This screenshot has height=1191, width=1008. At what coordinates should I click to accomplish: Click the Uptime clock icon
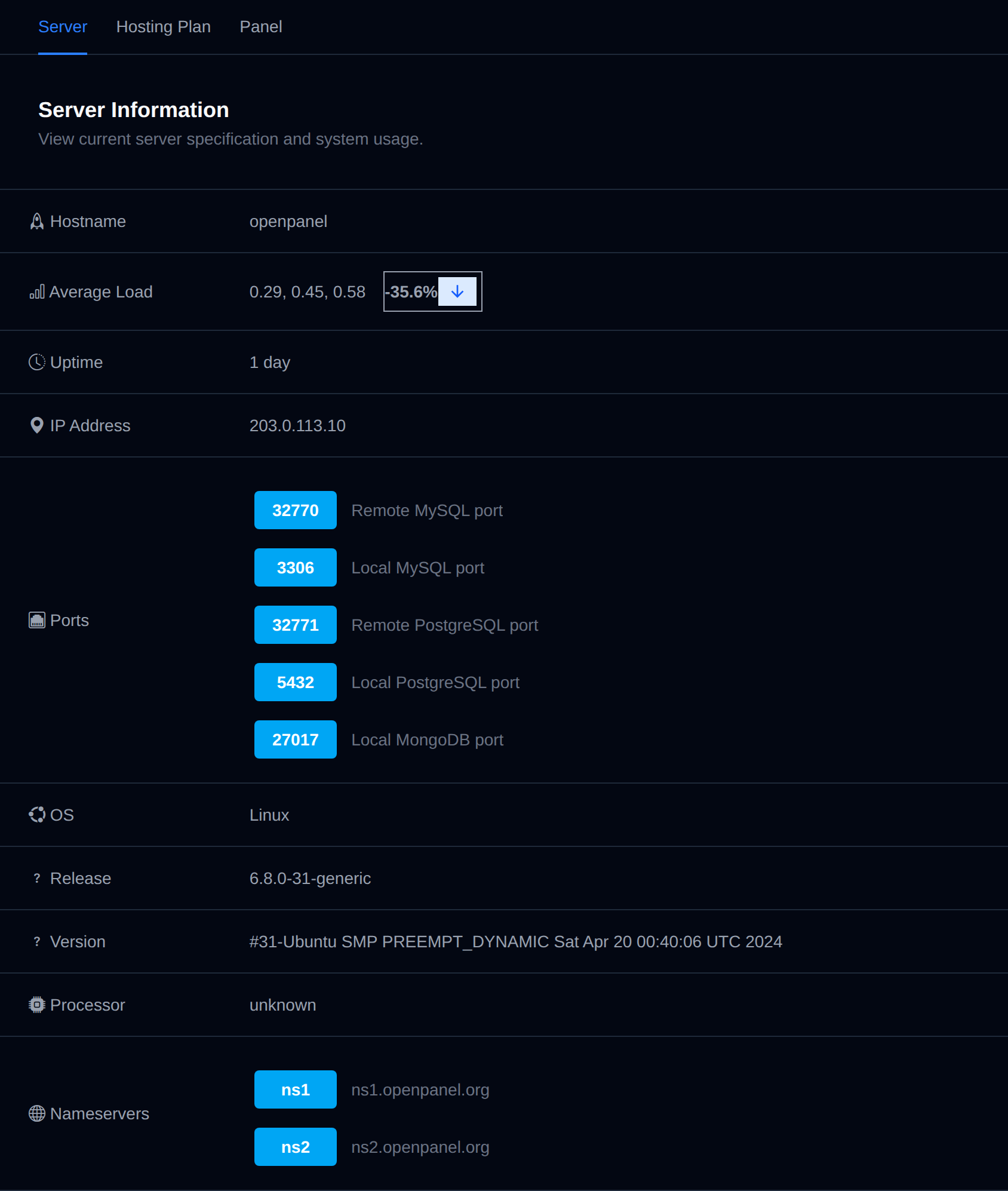pos(37,363)
